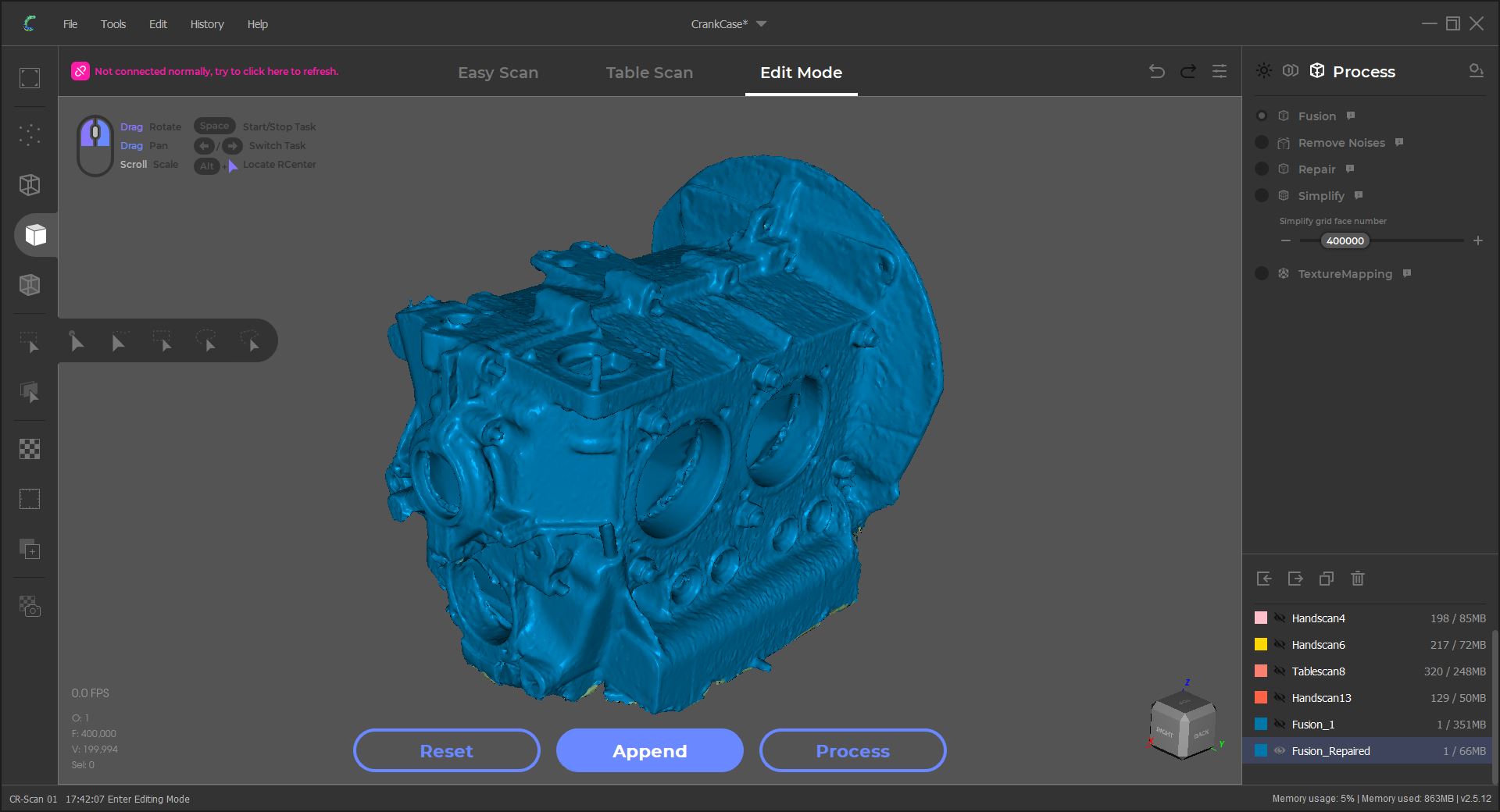1500x812 pixels.
Task: Click the redo arrow icon
Action: coord(1188,72)
